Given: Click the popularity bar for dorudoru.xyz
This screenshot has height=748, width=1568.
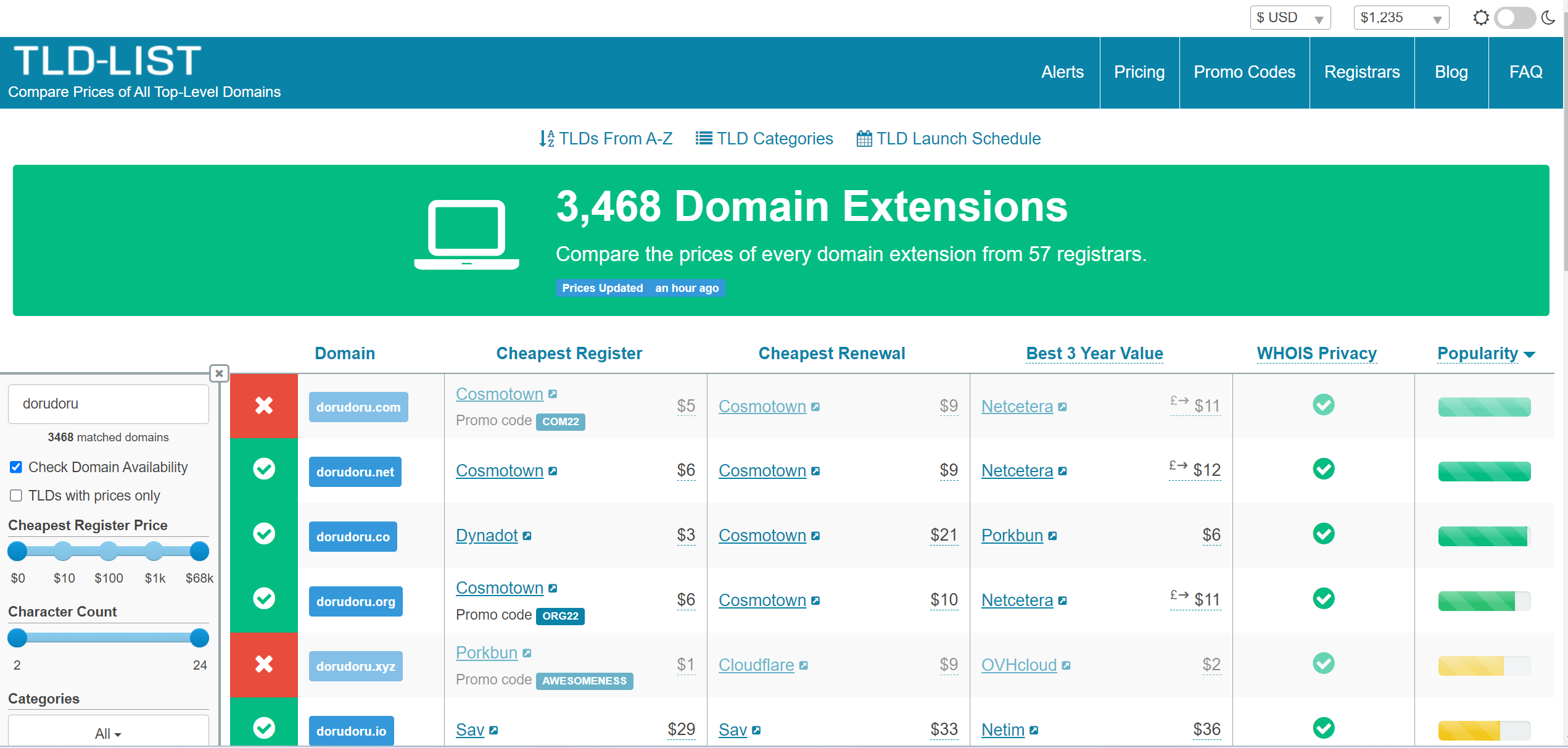Looking at the screenshot, I should coord(1484,666).
